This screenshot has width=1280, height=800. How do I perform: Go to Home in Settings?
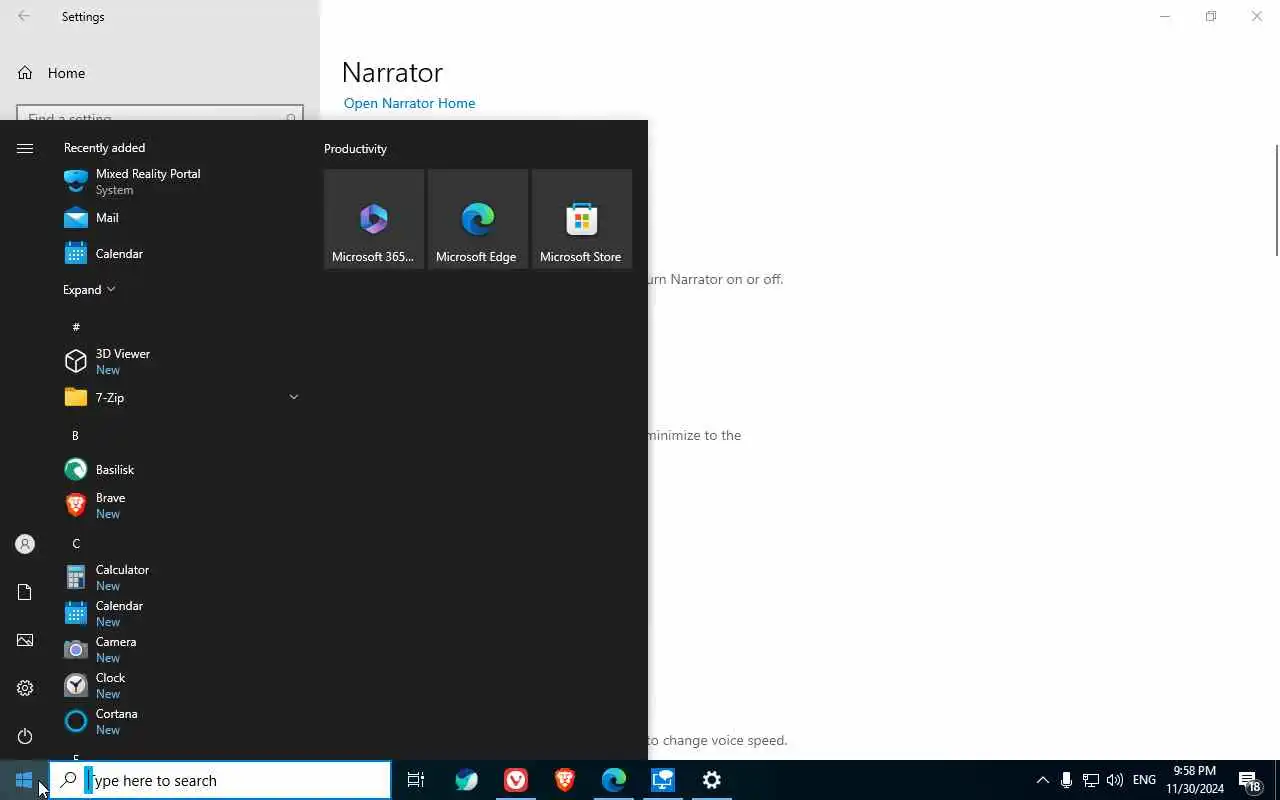point(160,73)
